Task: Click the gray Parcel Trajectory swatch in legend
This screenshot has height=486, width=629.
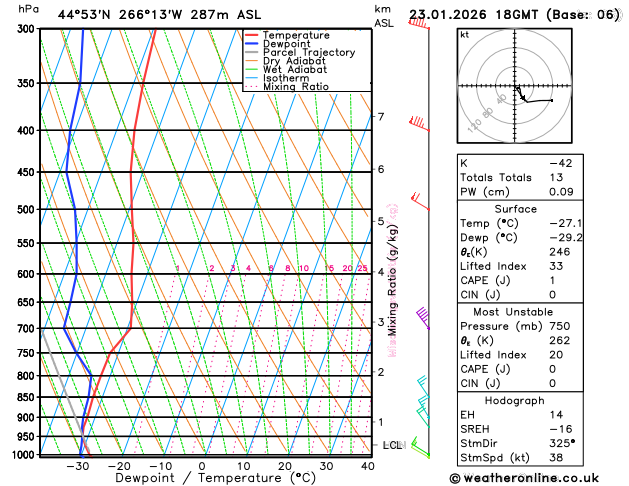Action: (251, 52)
